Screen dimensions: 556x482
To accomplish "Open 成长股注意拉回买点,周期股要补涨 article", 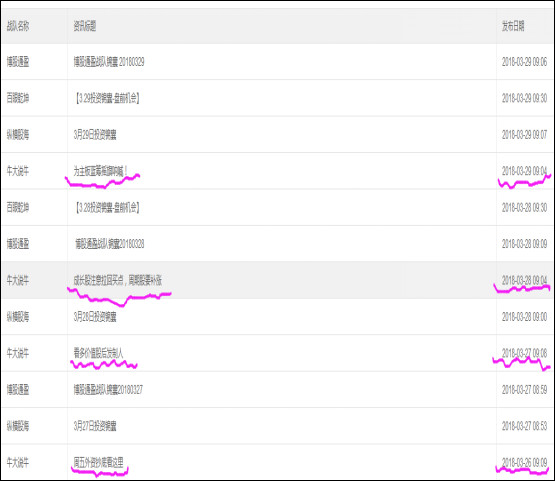I will 118,281.
